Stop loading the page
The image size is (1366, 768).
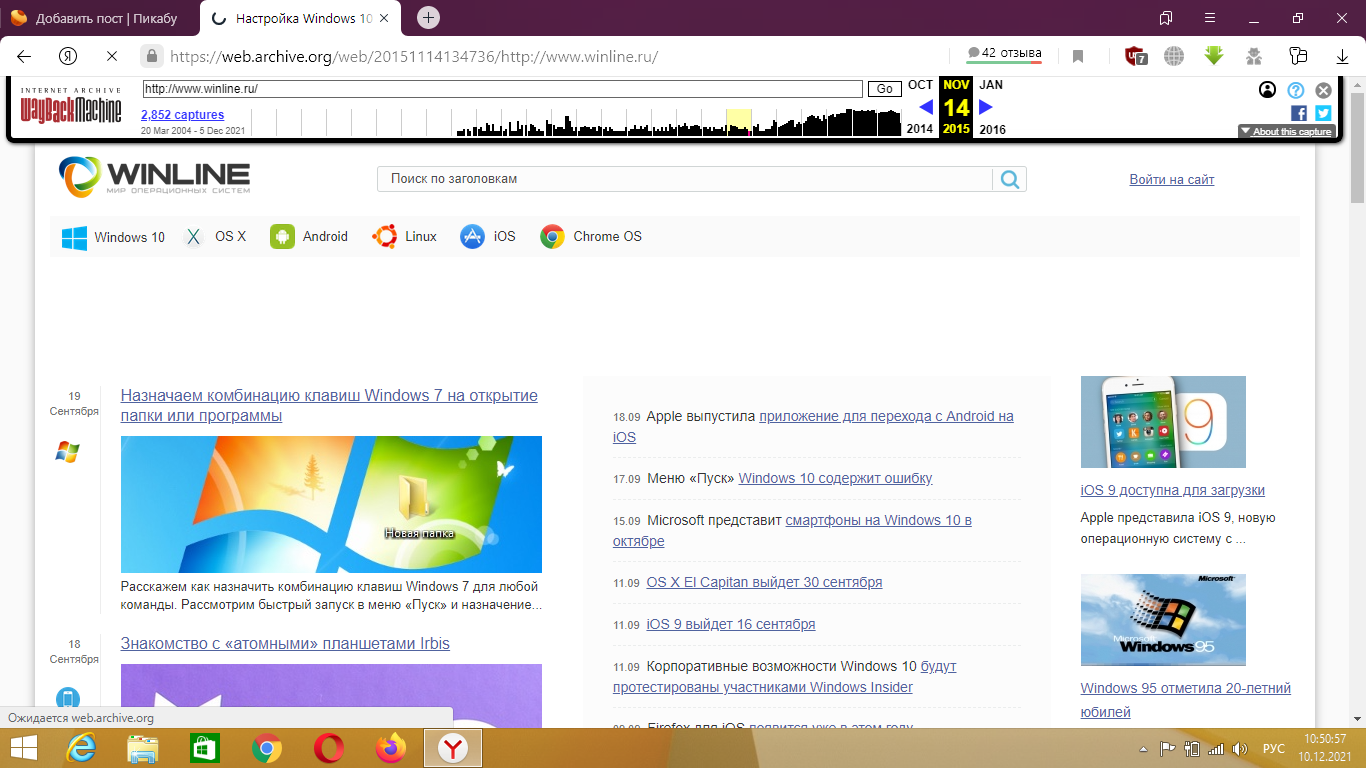pyautogui.click(x=112, y=56)
